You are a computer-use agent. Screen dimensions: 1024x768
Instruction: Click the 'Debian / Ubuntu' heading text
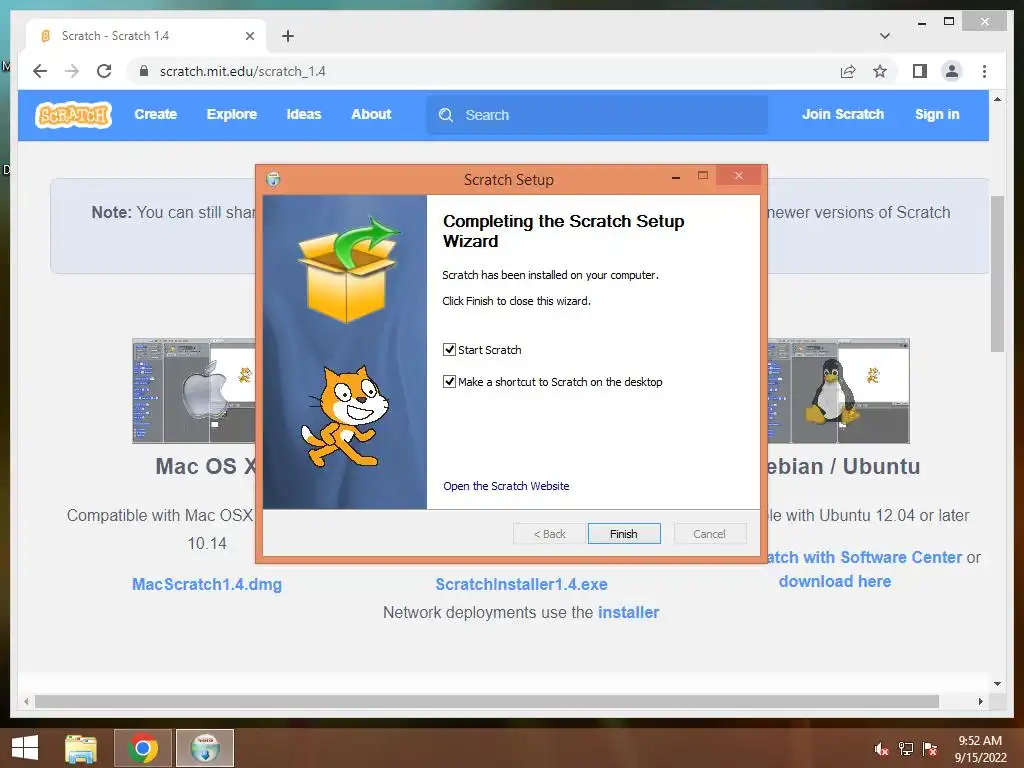842,466
